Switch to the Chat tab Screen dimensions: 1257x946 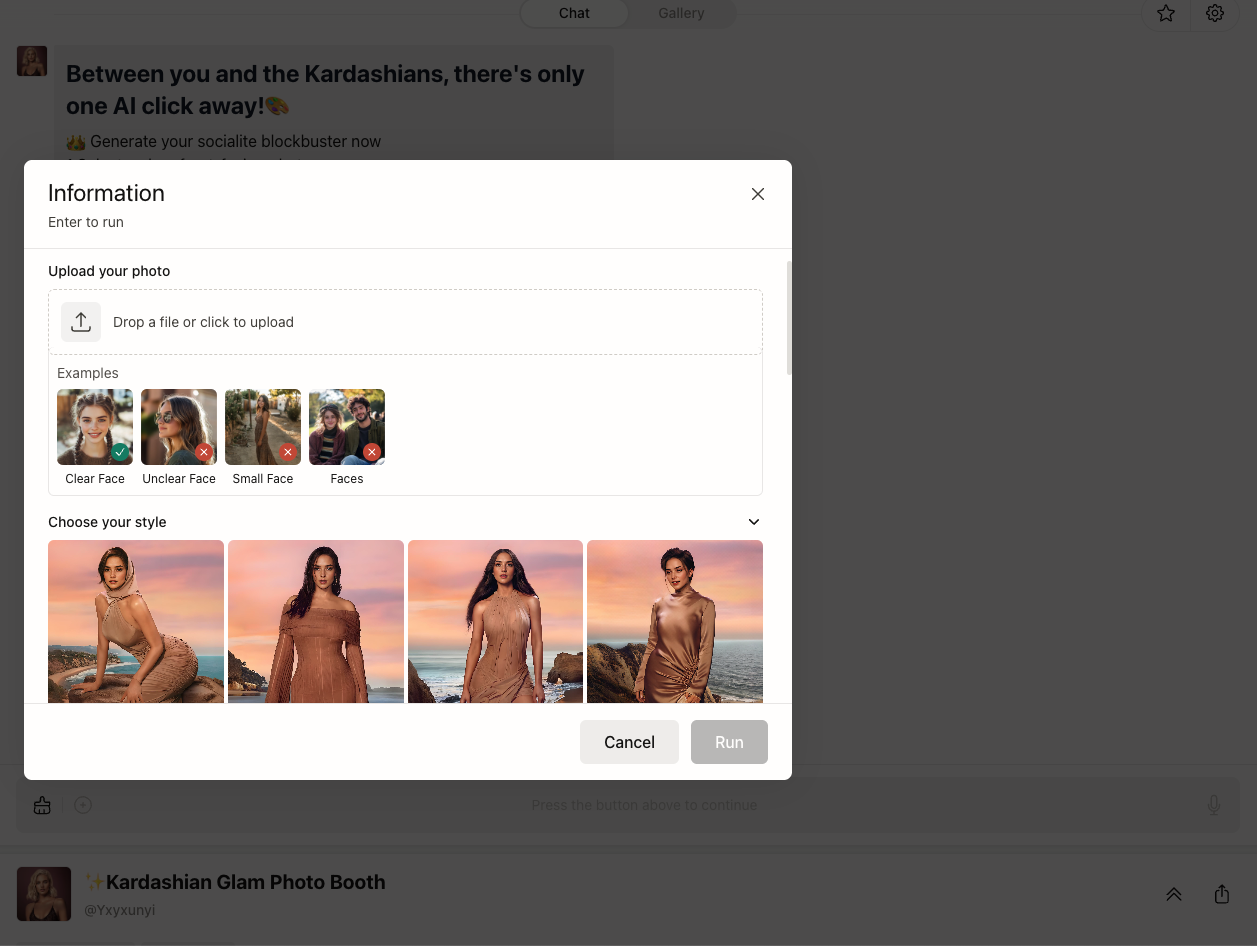click(x=574, y=13)
